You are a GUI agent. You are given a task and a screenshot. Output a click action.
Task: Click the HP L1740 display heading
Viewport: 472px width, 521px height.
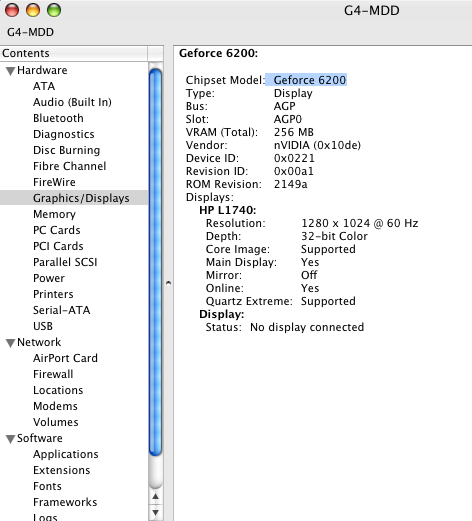point(228,210)
